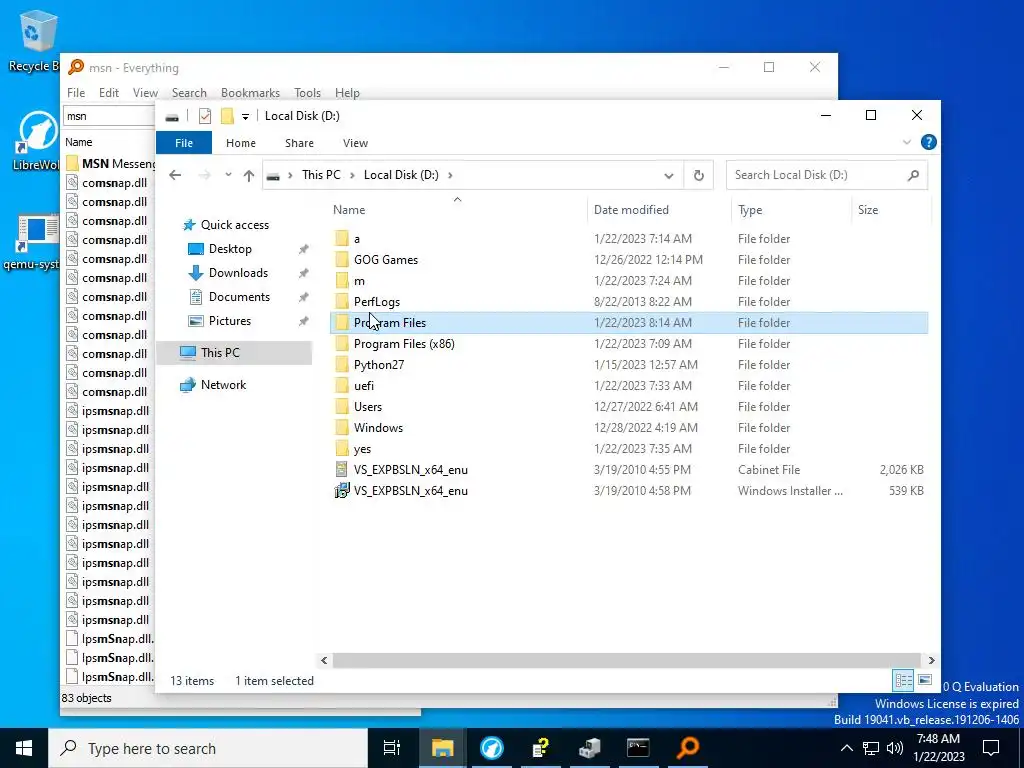Select the Program Files (x86) folder icon
Screen dimensions: 1024x768
(x=342, y=344)
